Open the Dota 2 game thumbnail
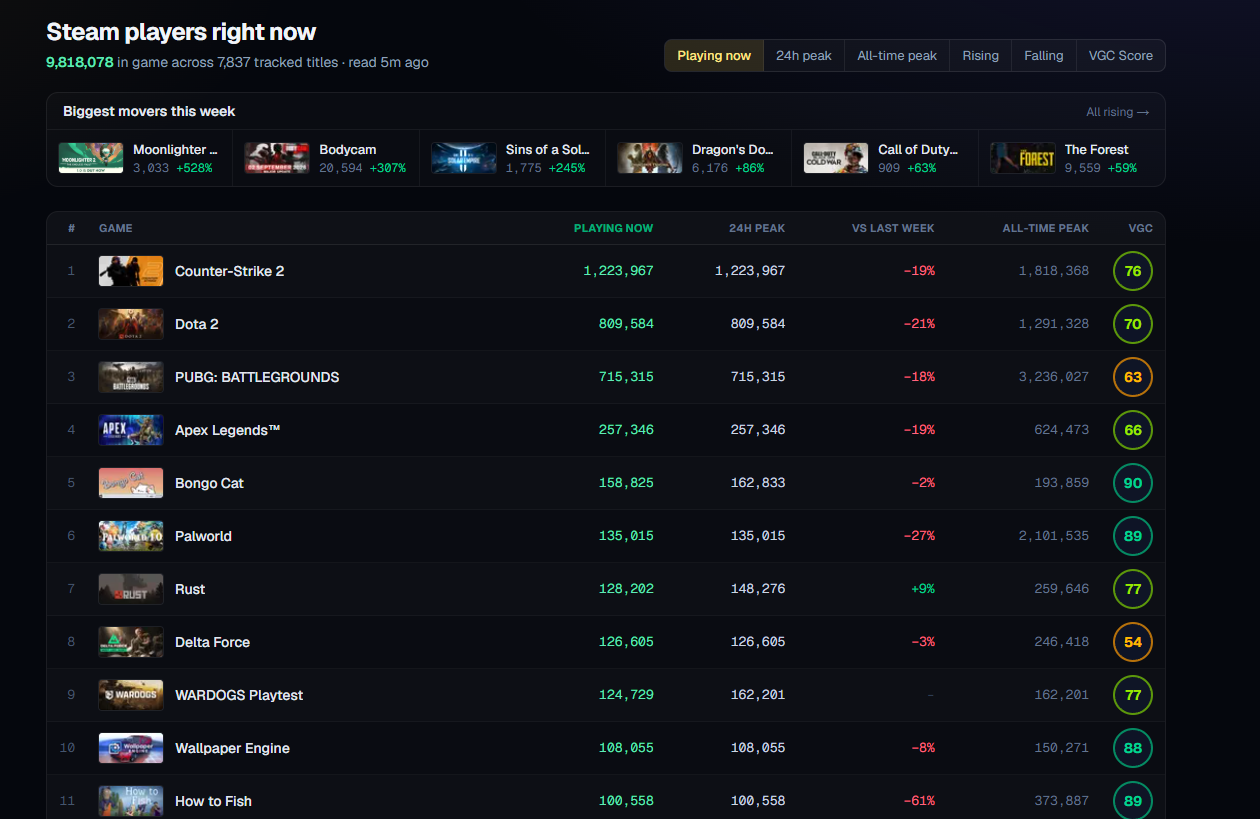This screenshot has height=819, width=1260. [x=131, y=324]
